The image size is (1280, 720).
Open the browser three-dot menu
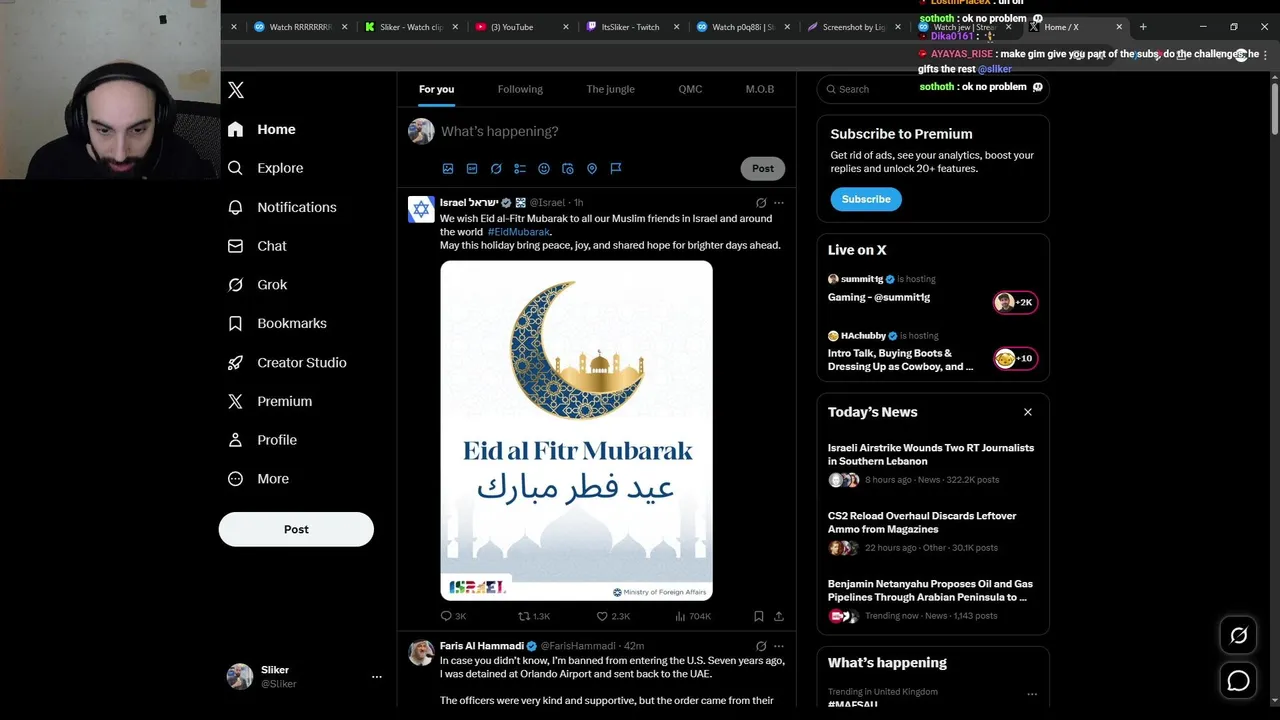coord(1264,55)
